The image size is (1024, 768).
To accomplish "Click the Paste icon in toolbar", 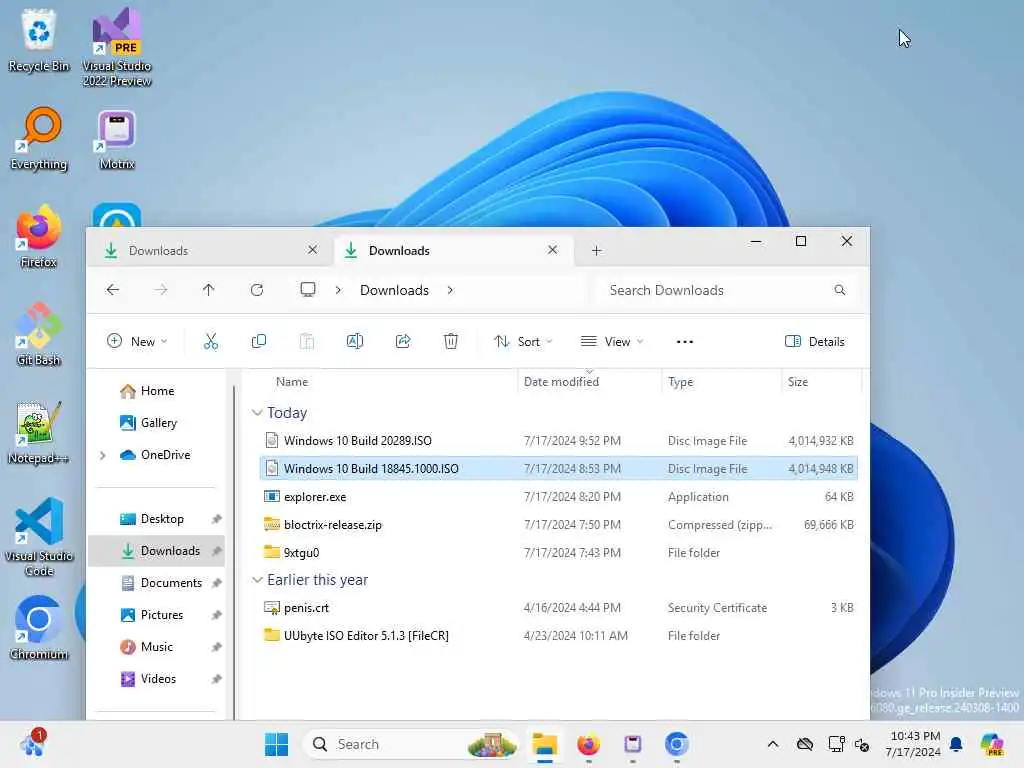I will 306,342.
